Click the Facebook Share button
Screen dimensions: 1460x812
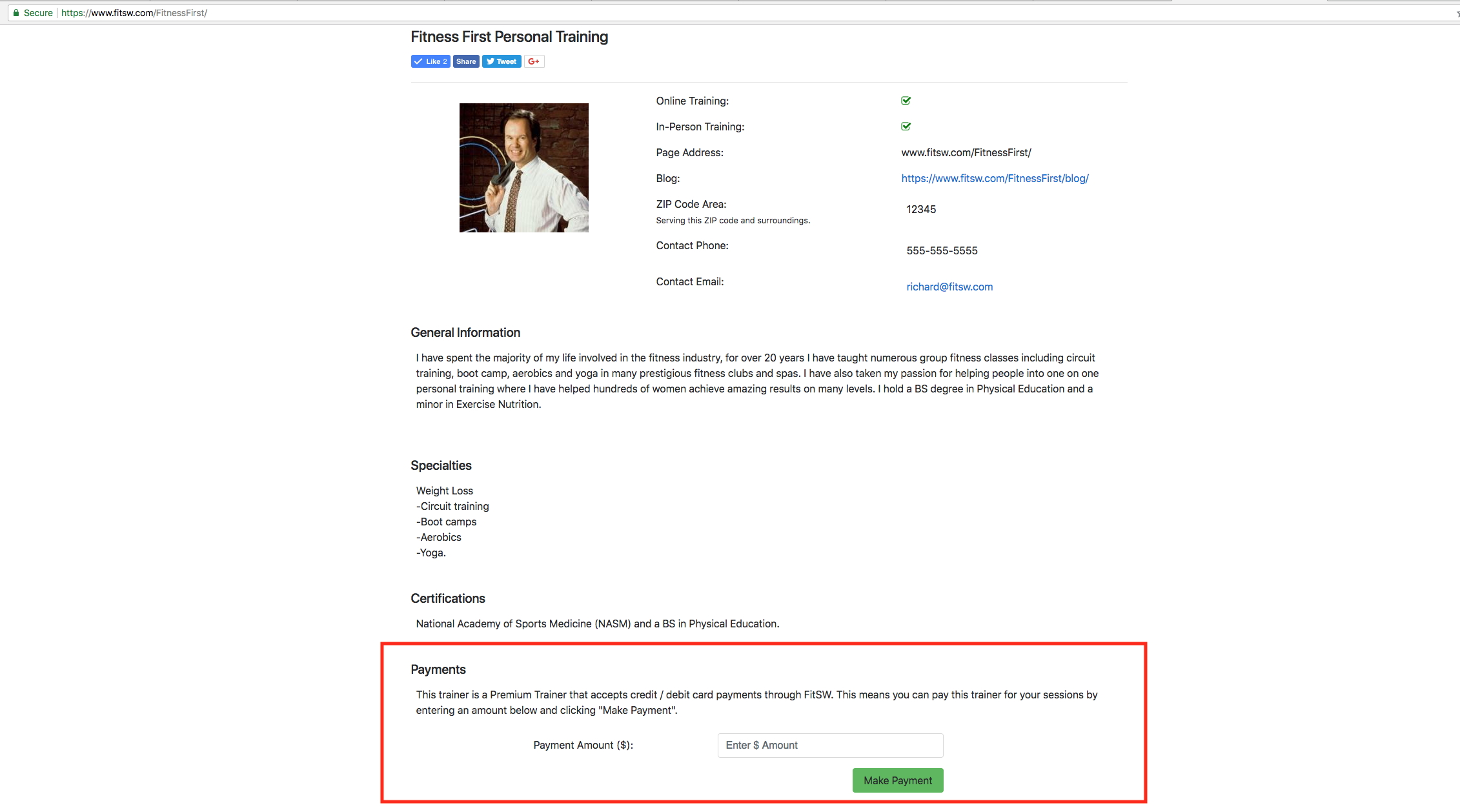pos(466,61)
